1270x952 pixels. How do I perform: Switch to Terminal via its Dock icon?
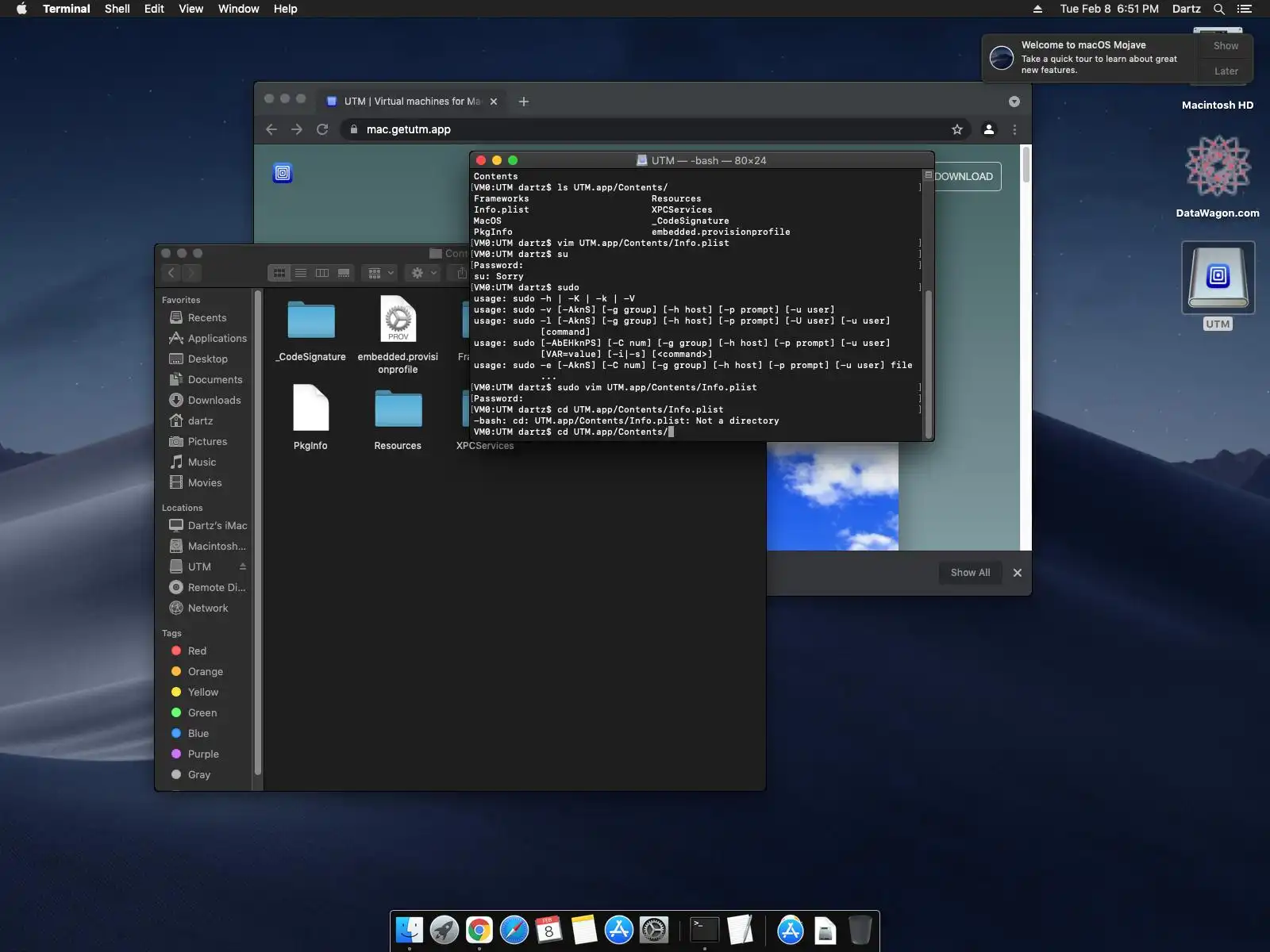(705, 930)
